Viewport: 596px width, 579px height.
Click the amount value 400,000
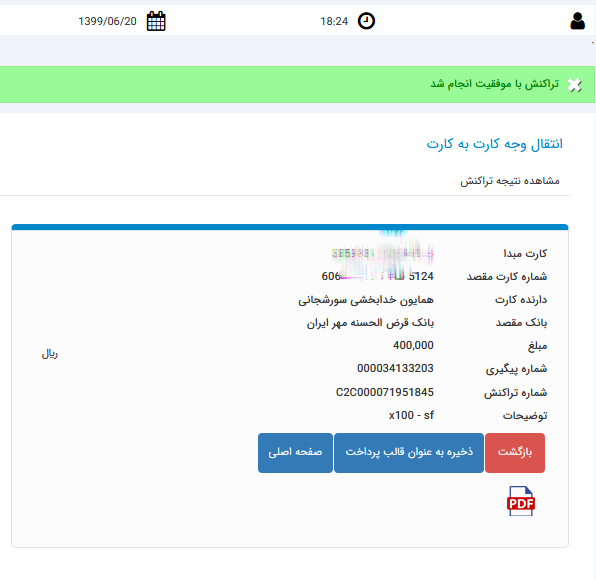coord(413,345)
